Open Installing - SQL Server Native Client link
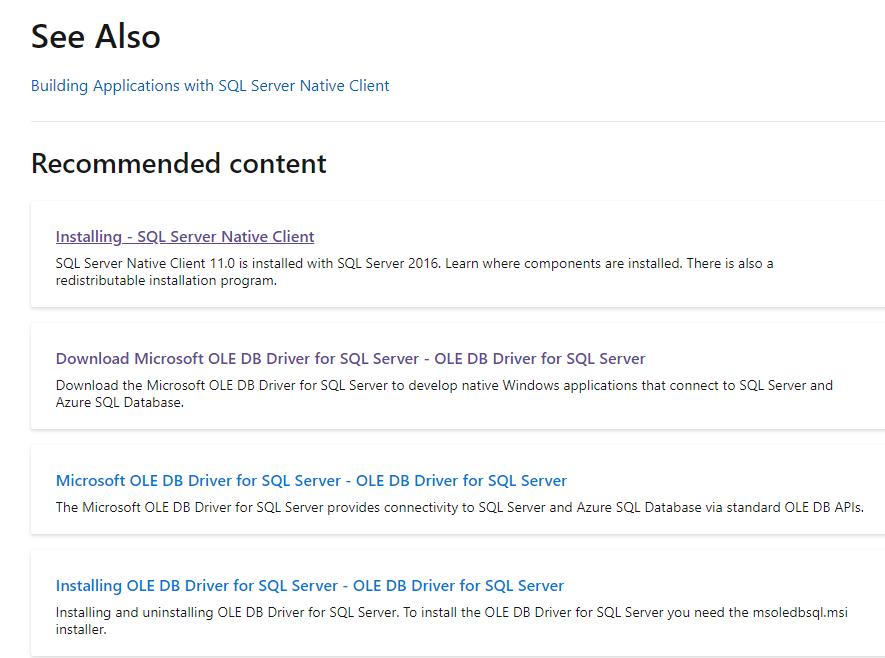Screen dimensions: 885x658 (x=185, y=236)
